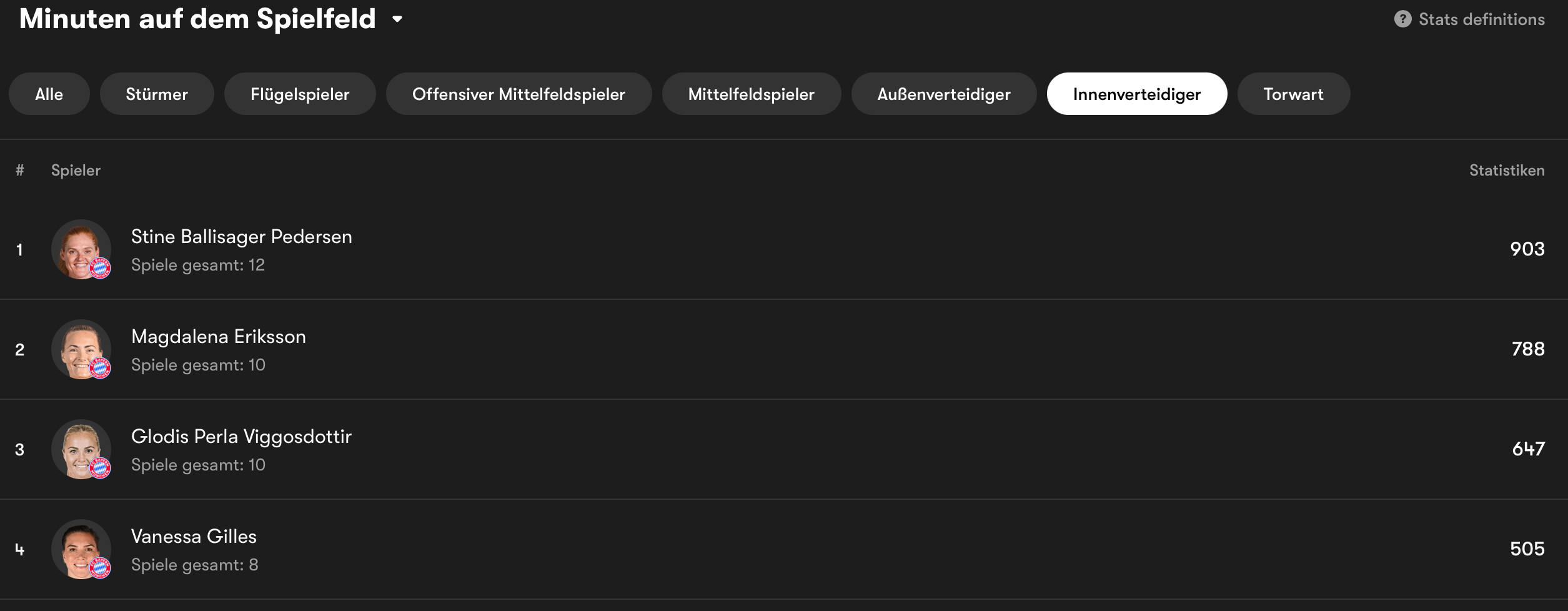Switch to the Stürmer filter tab
1568x611 pixels.
pyautogui.click(x=157, y=94)
